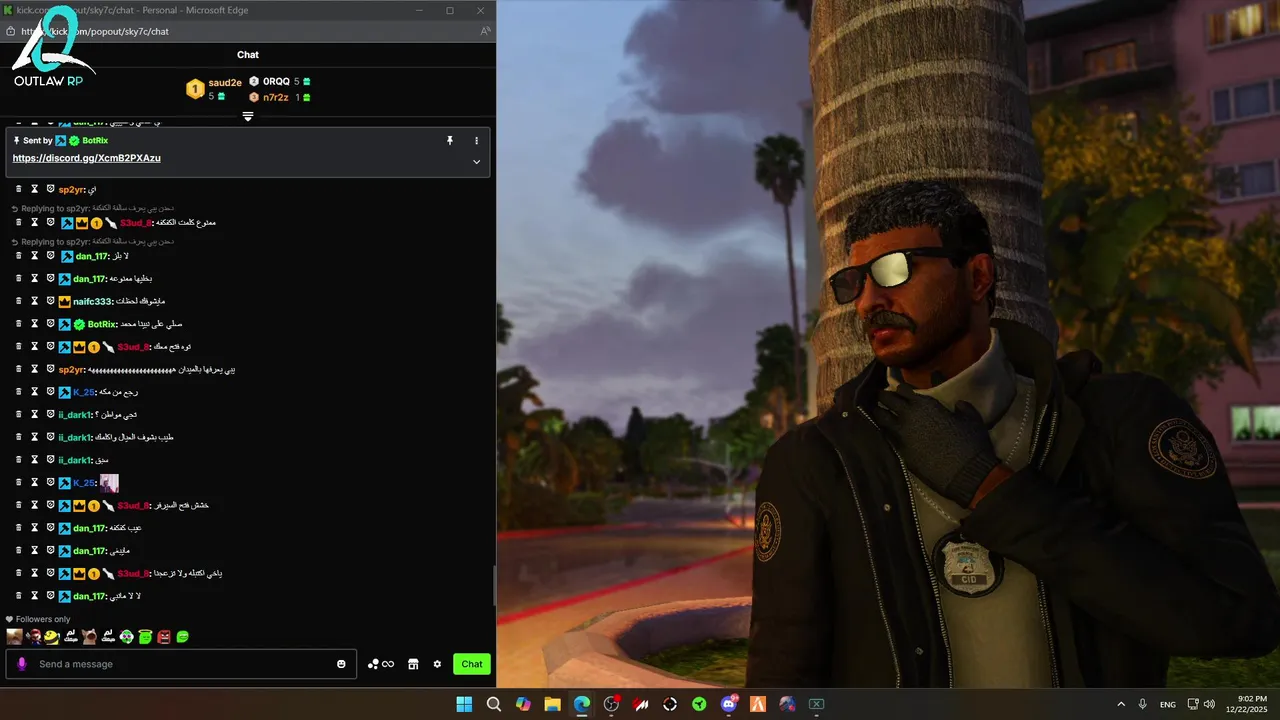The image size is (1280, 720).
Task: Open Windows taskbar search
Action: point(494,704)
